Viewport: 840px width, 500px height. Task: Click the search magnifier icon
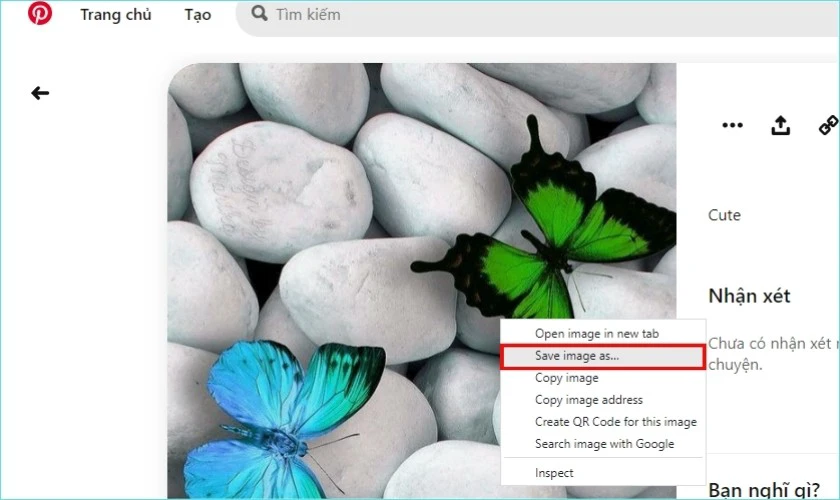[x=259, y=13]
